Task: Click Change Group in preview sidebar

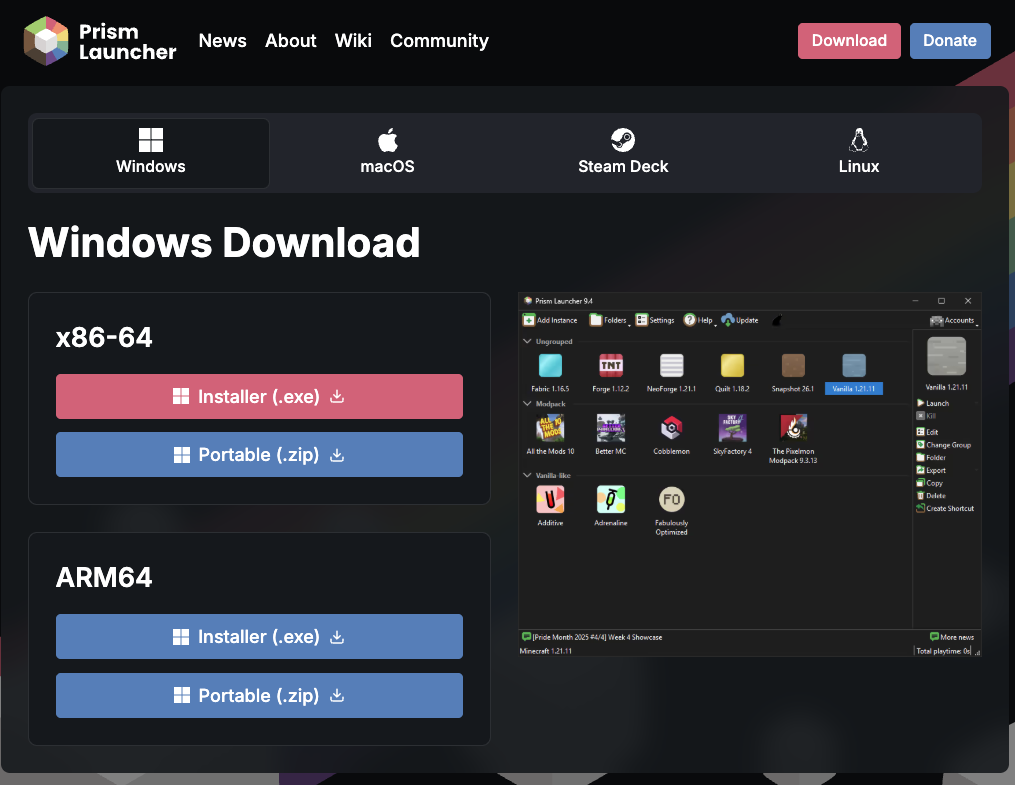Action: point(944,445)
